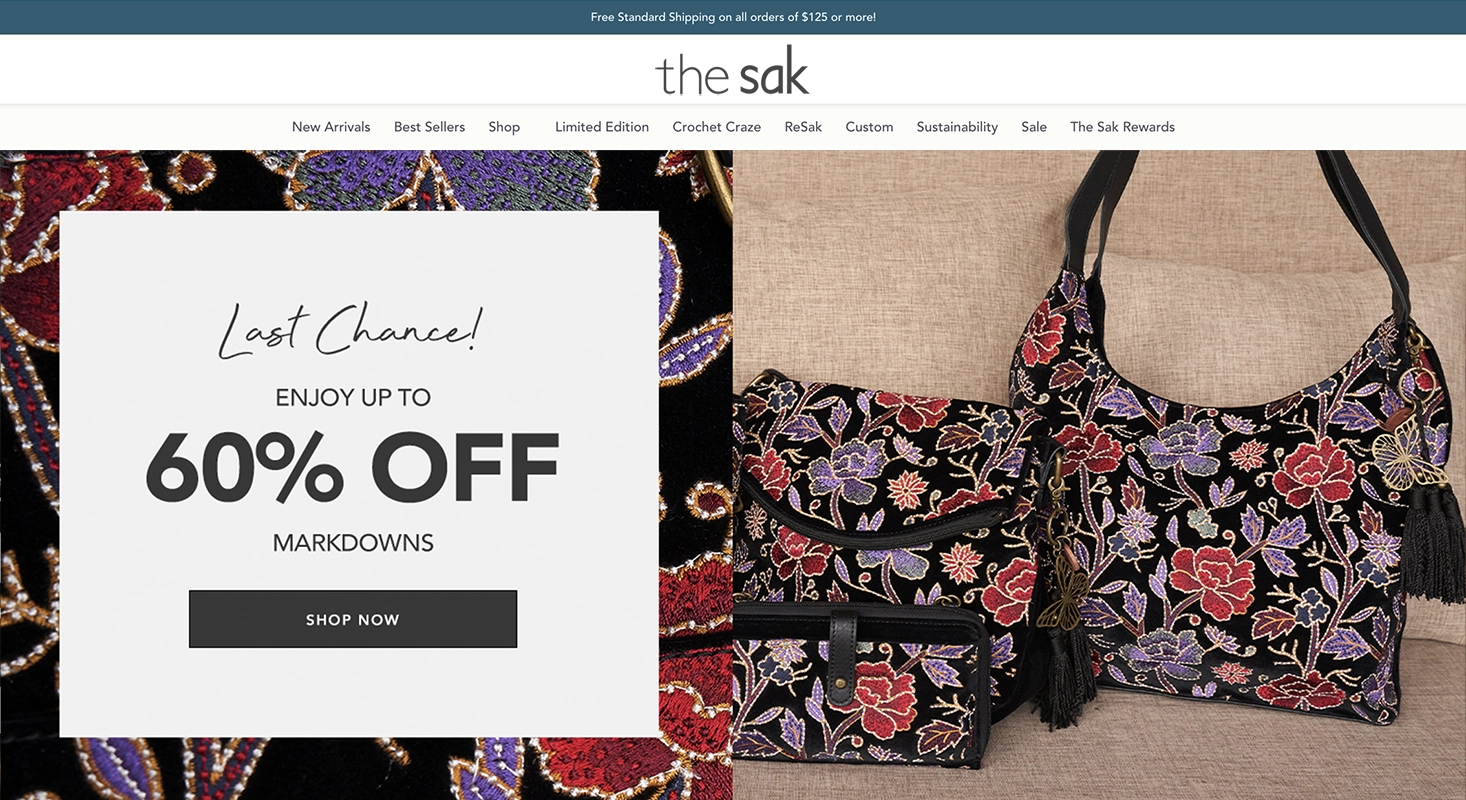The height and width of the screenshot is (800, 1466).
Task: Open the Limited Edition page
Action: pyautogui.click(x=602, y=127)
